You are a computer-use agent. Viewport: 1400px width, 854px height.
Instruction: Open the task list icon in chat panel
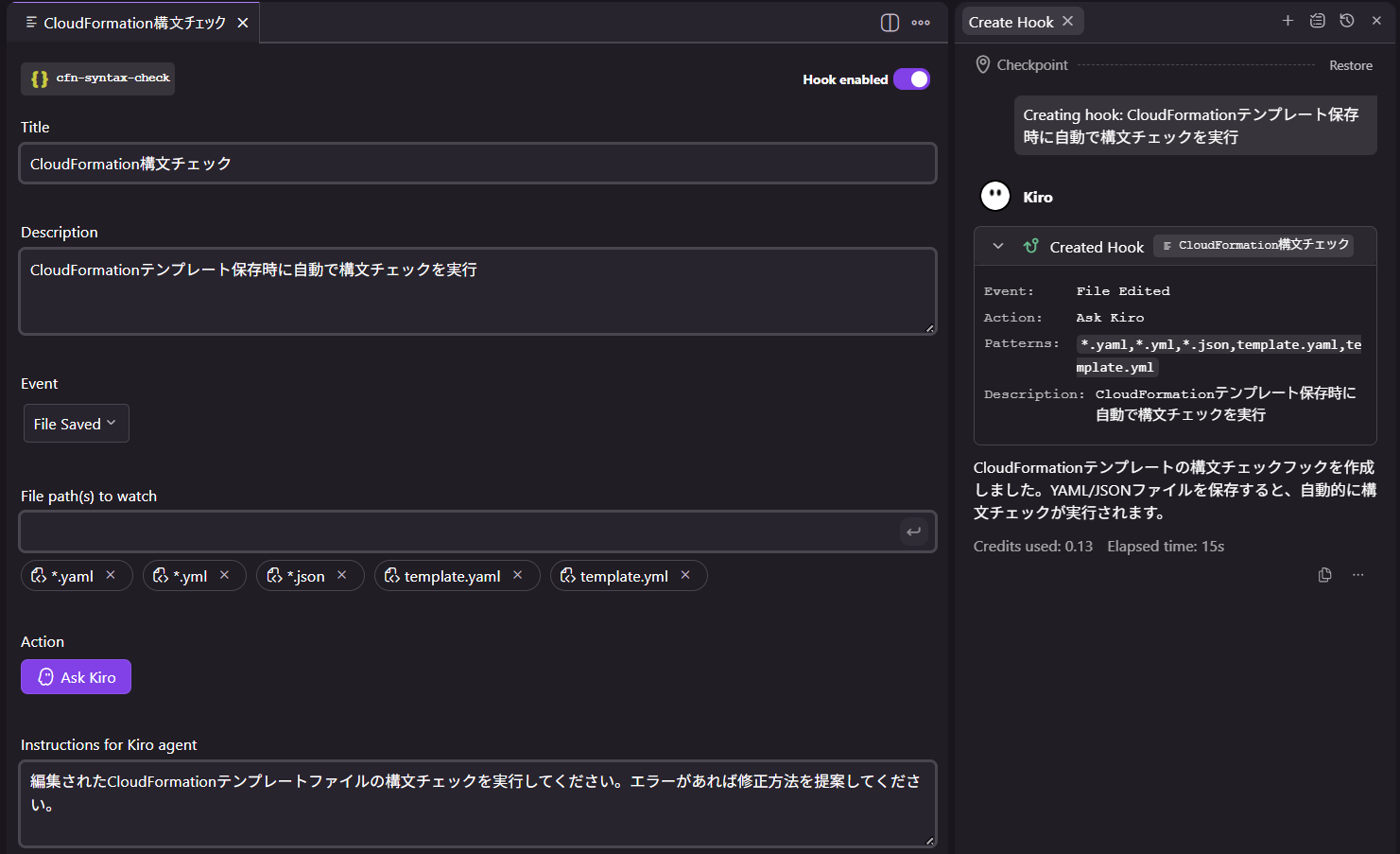[x=1317, y=20]
